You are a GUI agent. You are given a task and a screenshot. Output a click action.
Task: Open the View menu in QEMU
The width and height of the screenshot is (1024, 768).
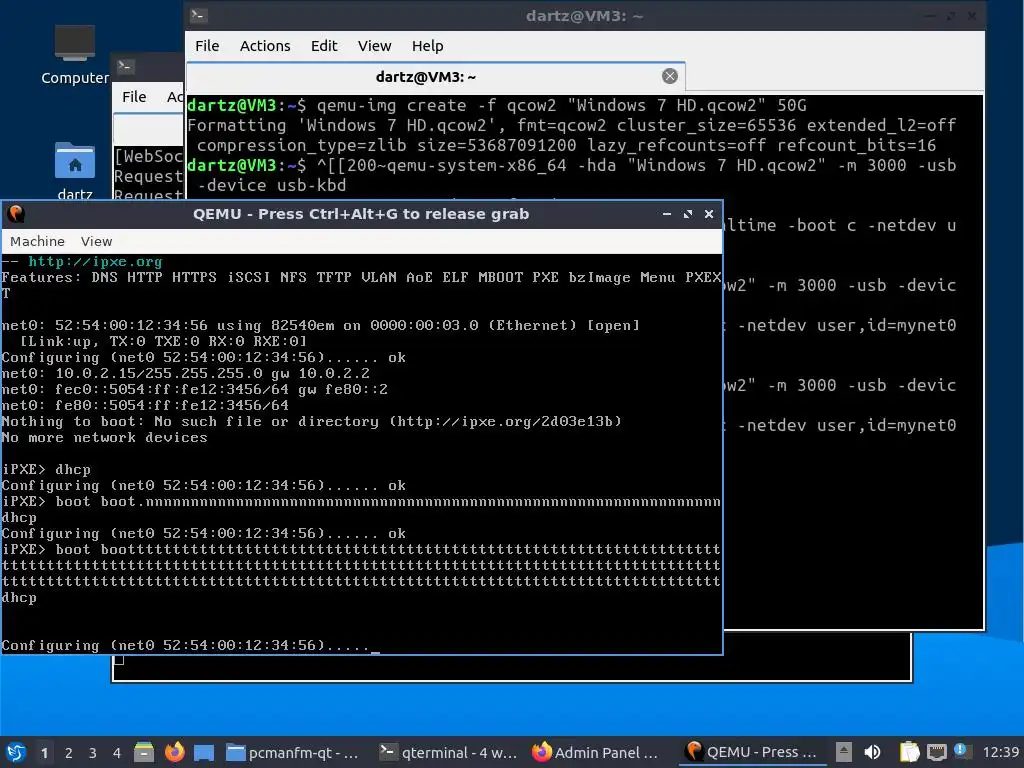[97, 241]
